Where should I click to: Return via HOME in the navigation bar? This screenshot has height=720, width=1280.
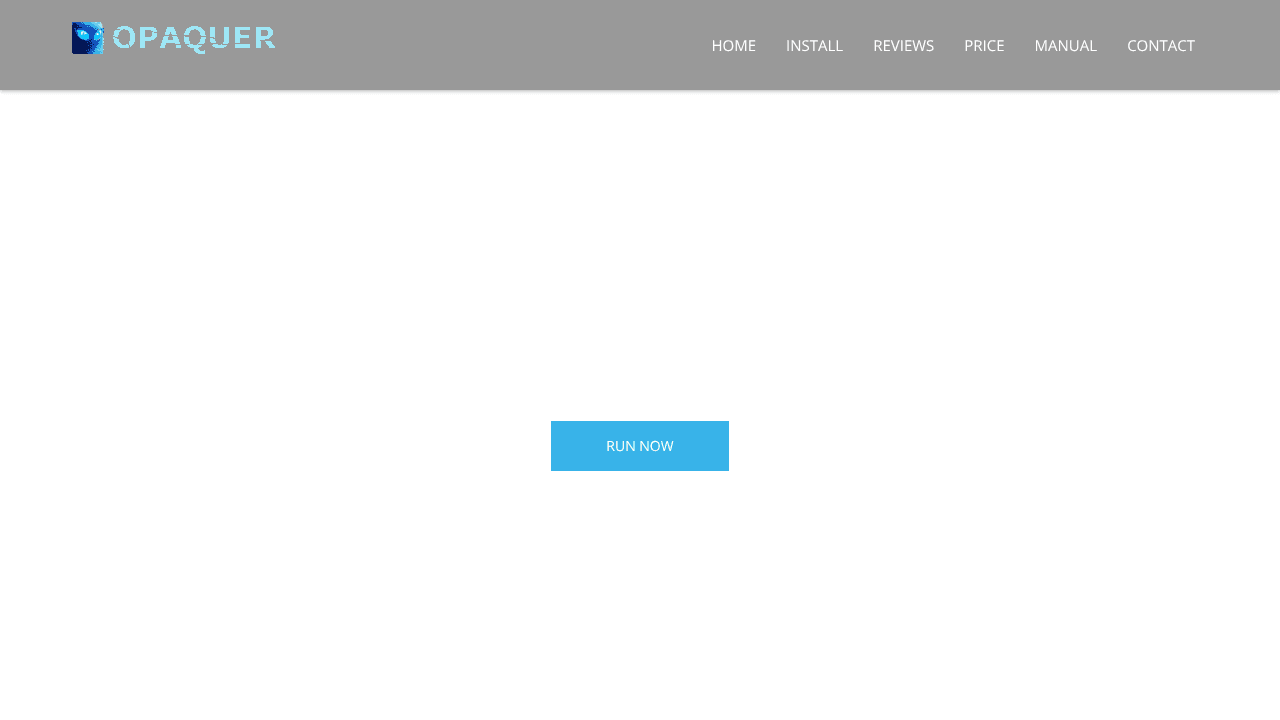click(x=733, y=45)
